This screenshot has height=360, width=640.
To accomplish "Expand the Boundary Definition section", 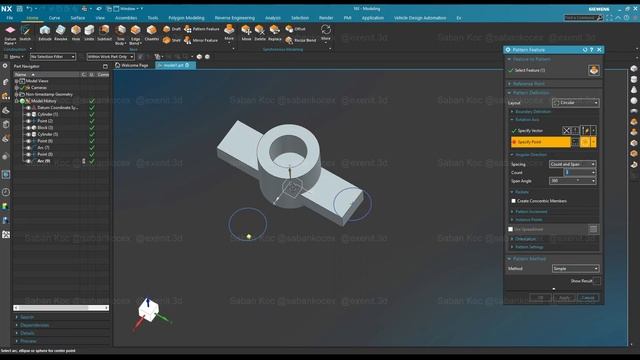I will pyautogui.click(x=533, y=111).
